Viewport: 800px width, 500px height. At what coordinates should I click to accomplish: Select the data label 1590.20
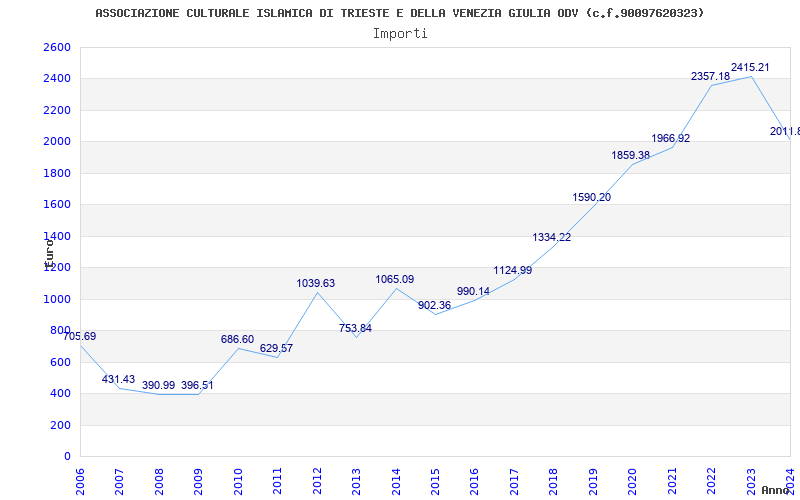click(592, 197)
